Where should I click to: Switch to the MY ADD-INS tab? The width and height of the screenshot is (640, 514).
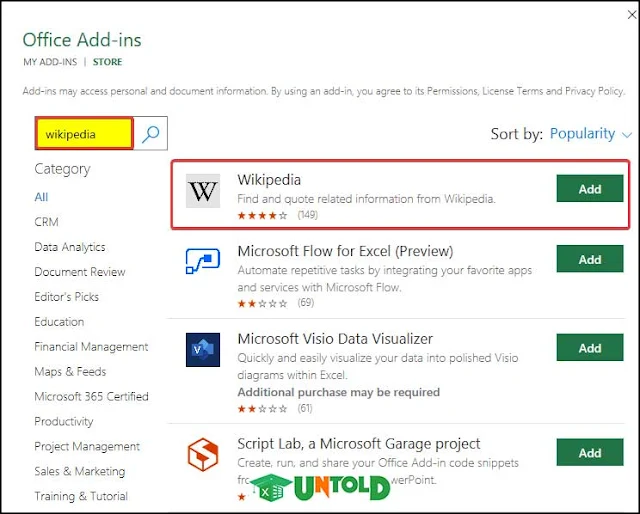pyautogui.click(x=50, y=62)
